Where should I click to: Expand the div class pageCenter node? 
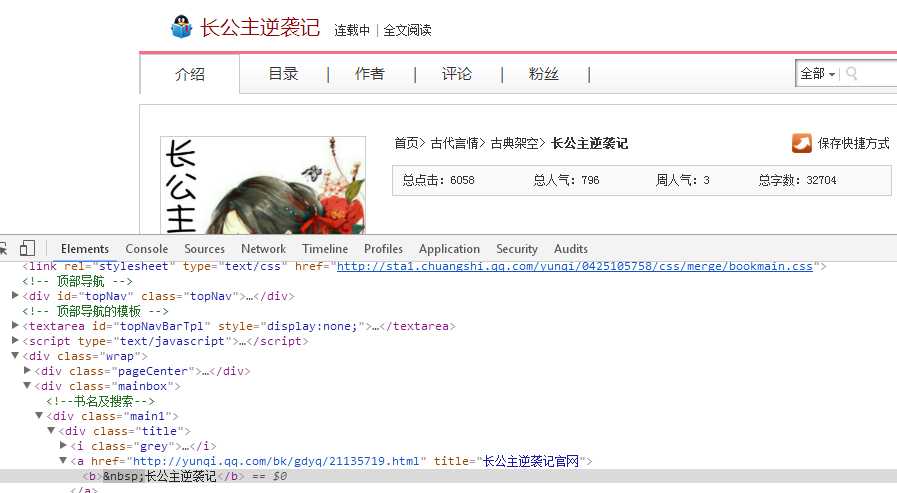27,371
